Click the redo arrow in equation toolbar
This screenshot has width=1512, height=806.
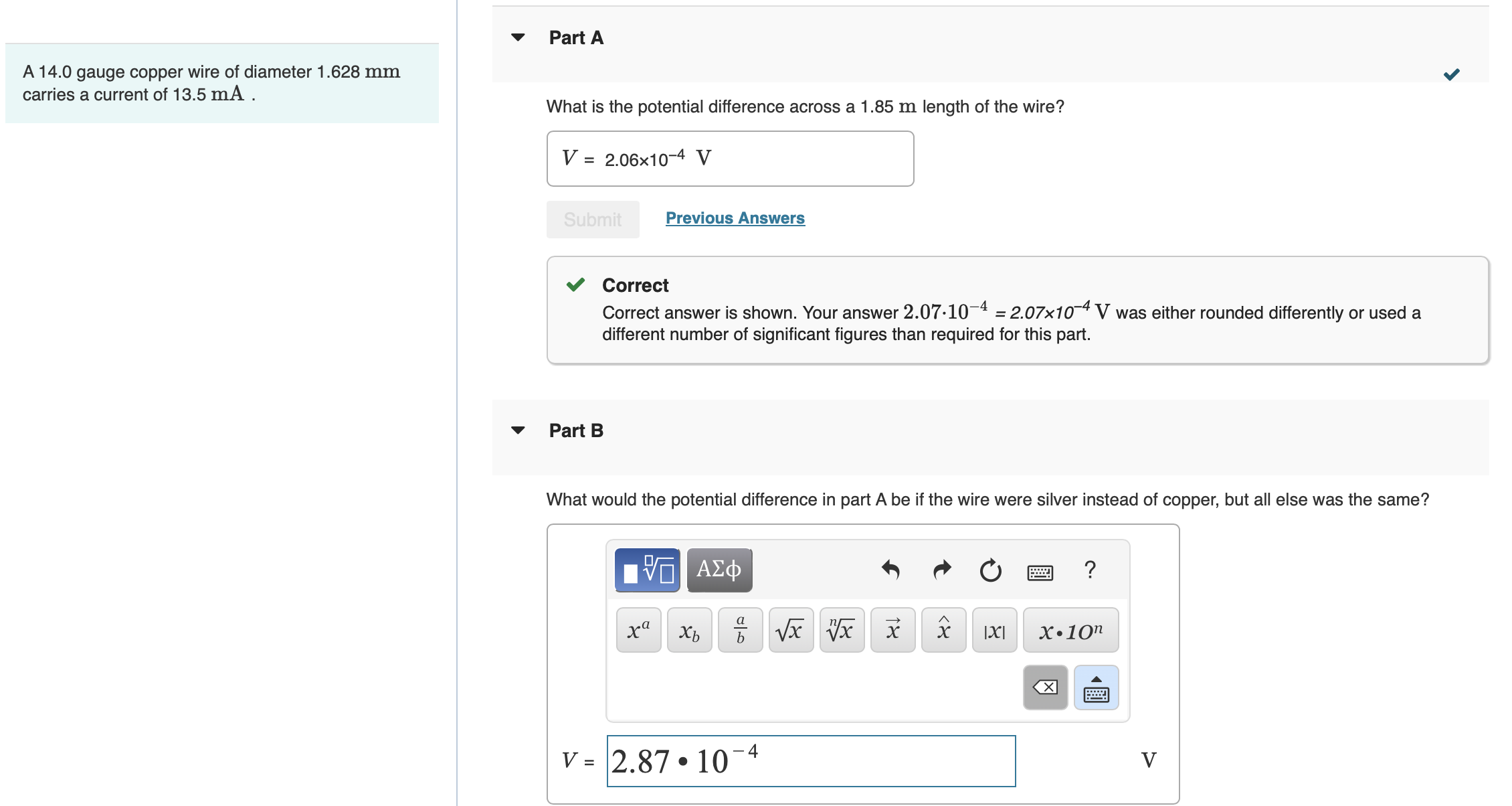941,570
